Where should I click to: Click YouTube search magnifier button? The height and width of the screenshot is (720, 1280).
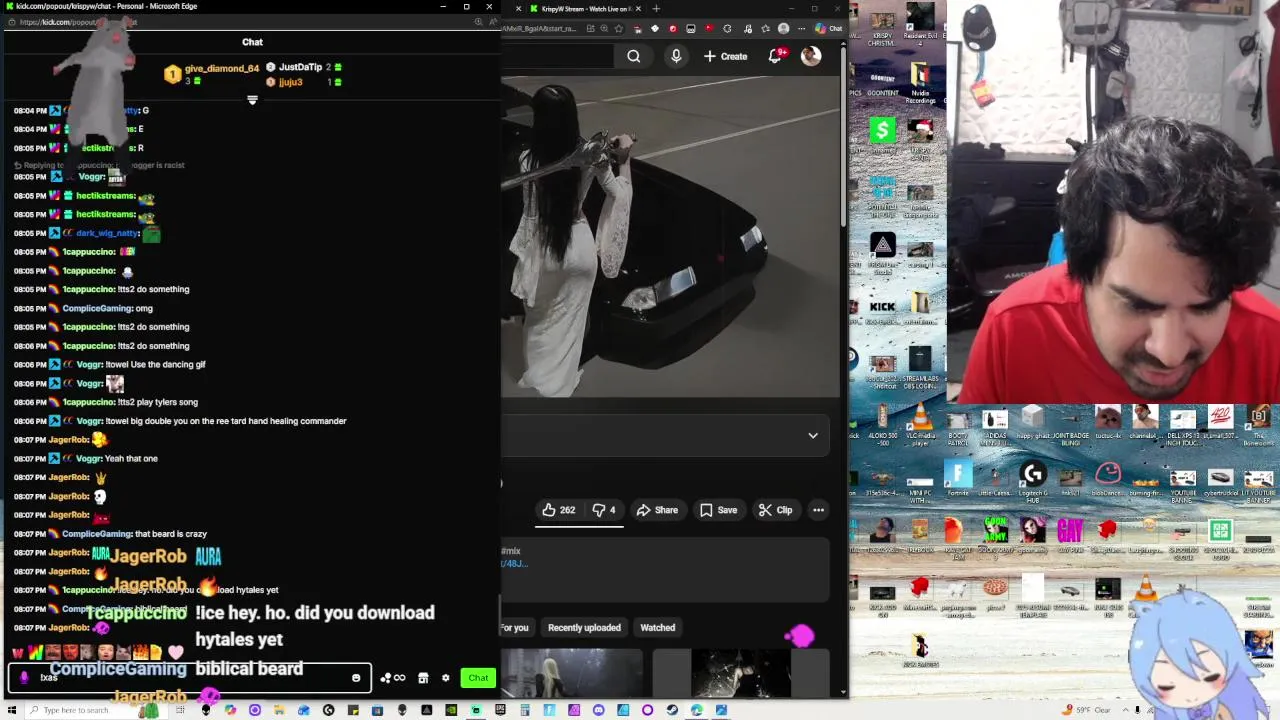coord(634,57)
